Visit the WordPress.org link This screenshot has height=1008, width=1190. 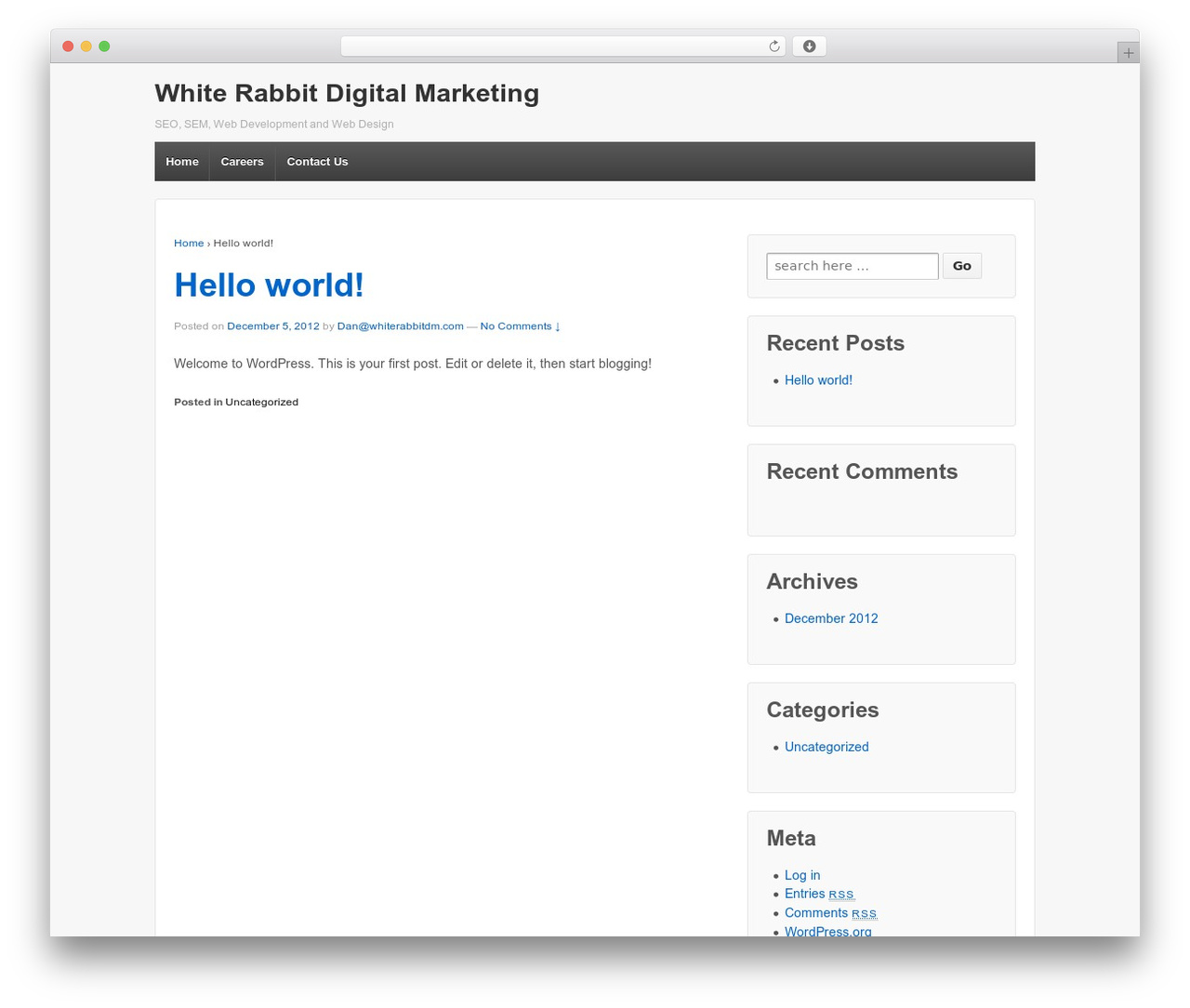pyautogui.click(x=828, y=931)
